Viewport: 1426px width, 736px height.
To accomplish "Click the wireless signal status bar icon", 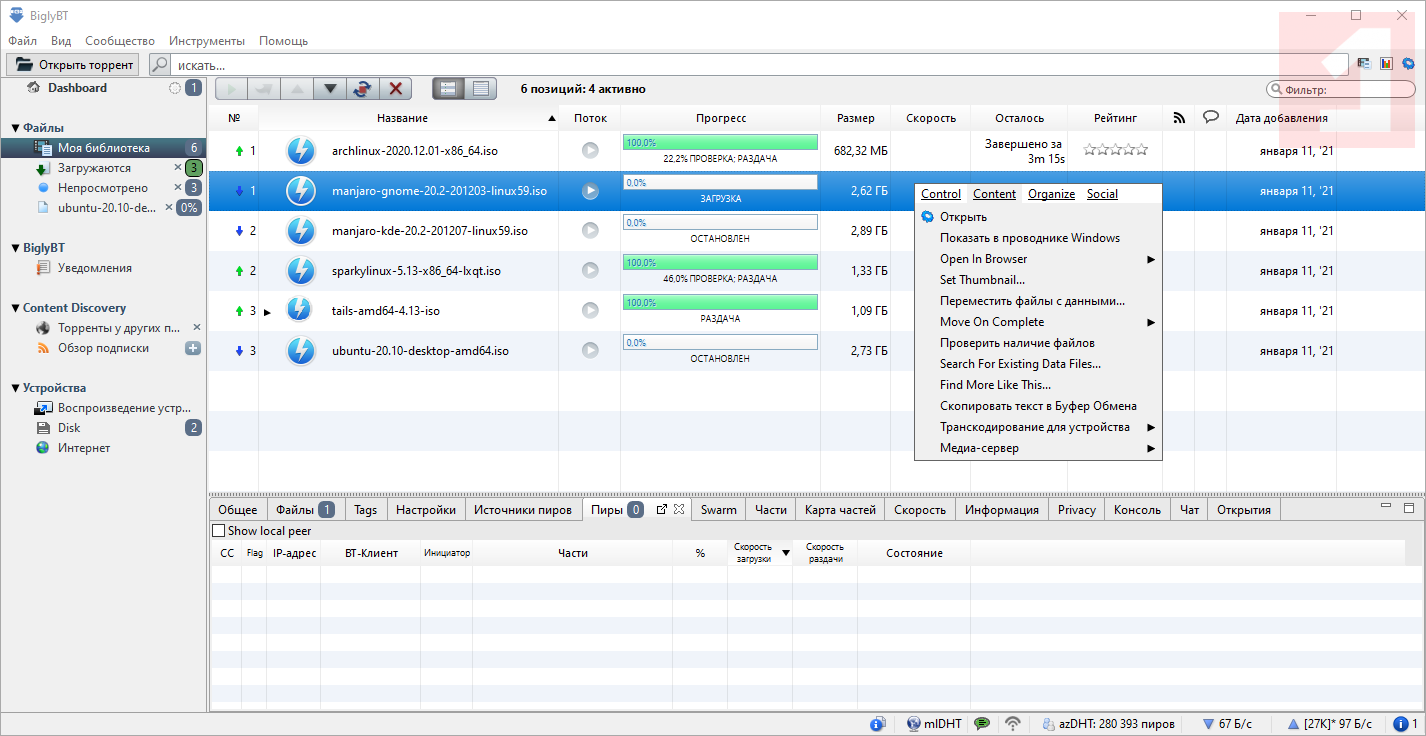I will click(1013, 724).
